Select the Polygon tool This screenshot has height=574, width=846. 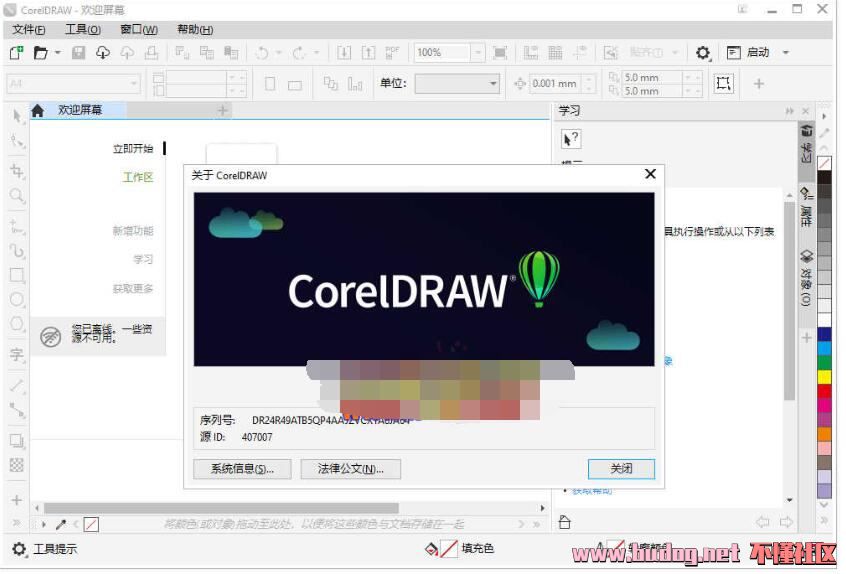pyautogui.click(x=17, y=324)
